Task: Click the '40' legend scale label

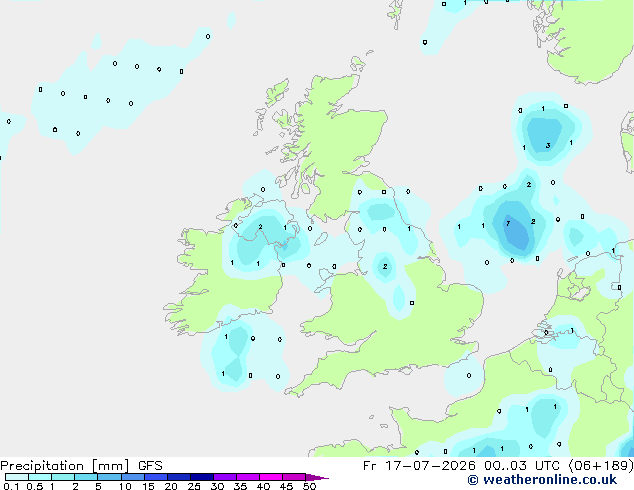Action: pyautogui.click(x=263, y=486)
